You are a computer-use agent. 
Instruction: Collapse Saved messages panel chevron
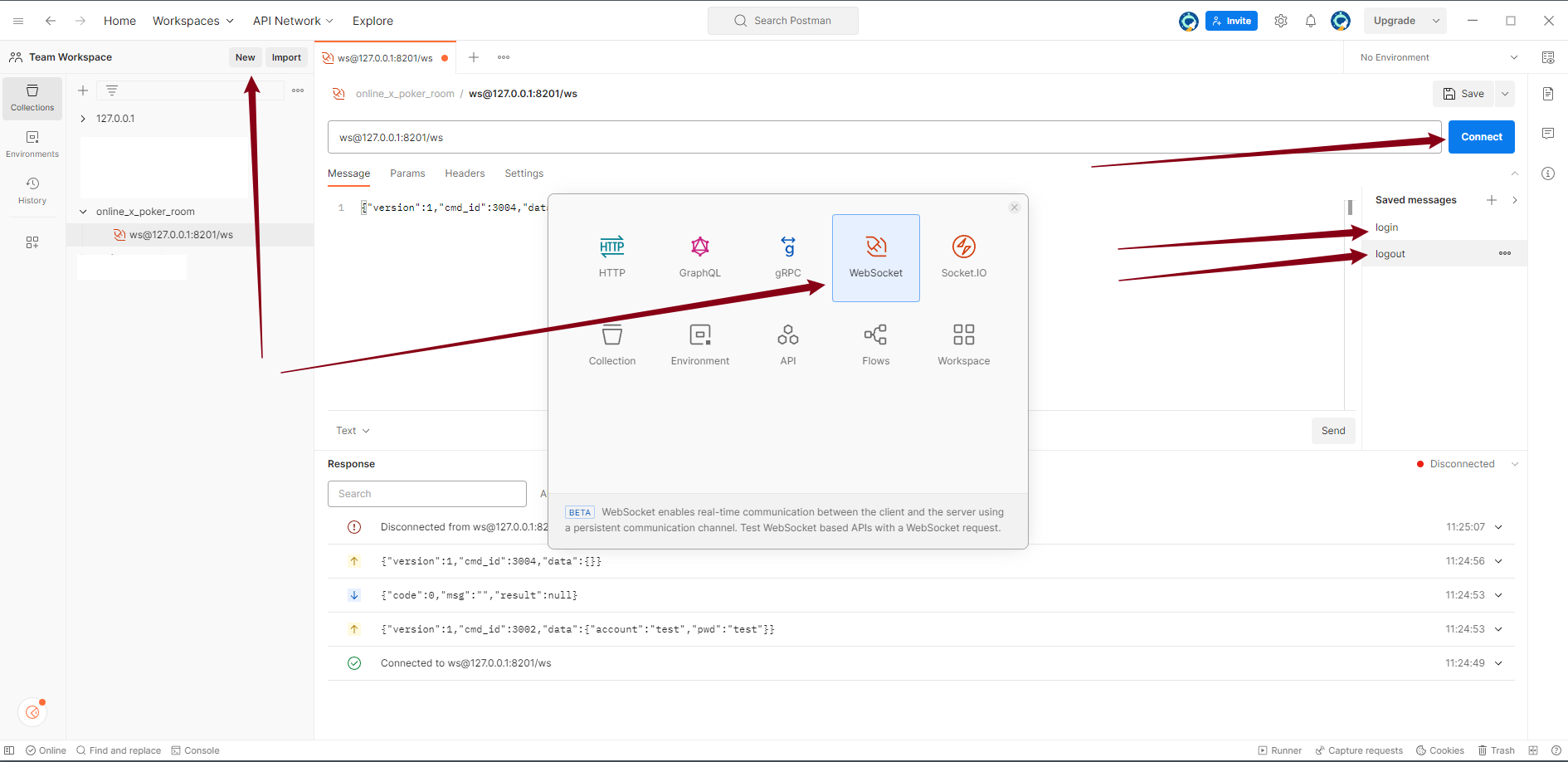pyautogui.click(x=1515, y=200)
